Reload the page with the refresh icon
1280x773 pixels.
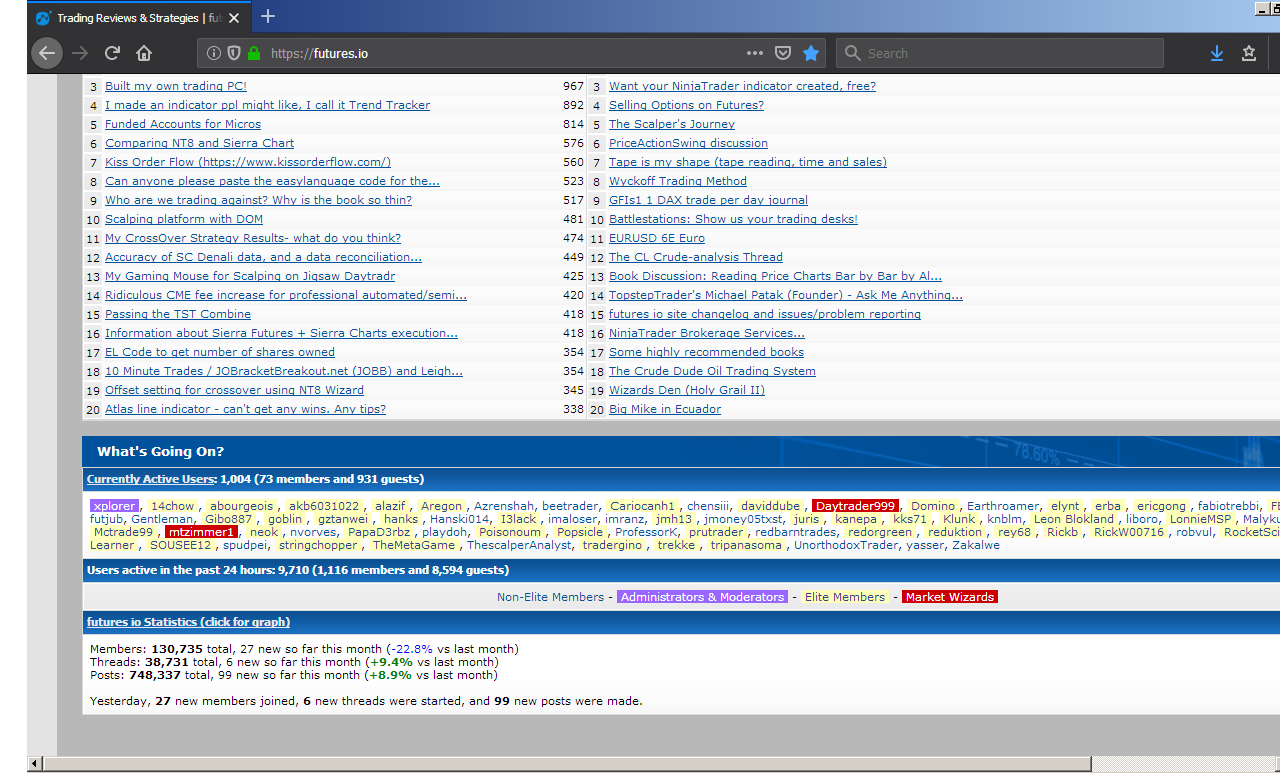click(112, 53)
